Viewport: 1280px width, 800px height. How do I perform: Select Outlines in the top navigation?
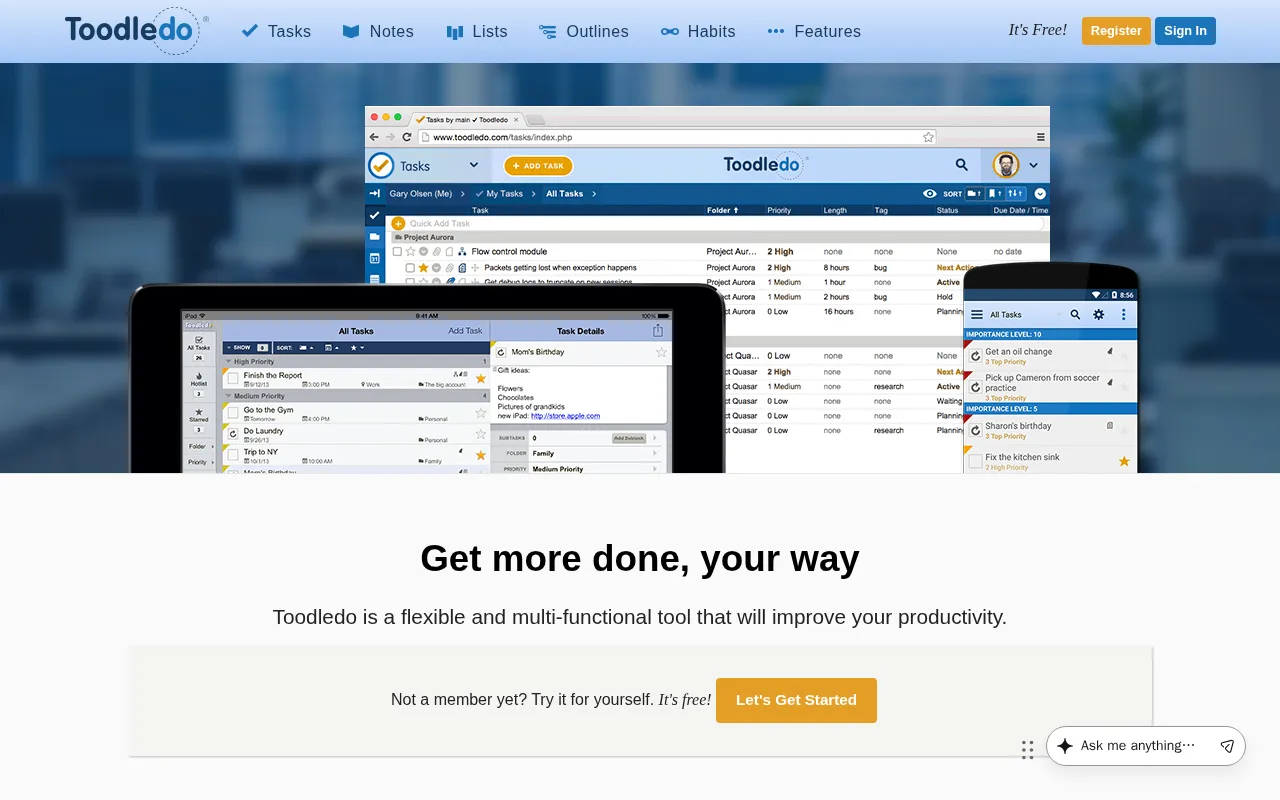(x=584, y=31)
